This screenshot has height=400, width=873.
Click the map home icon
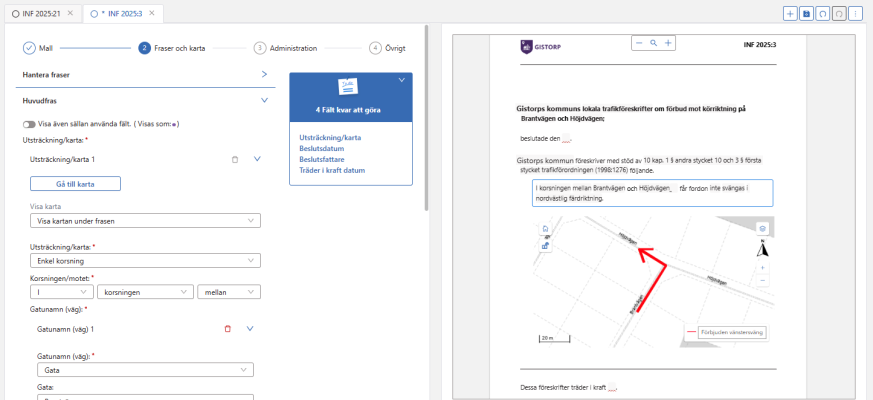pyautogui.click(x=545, y=227)
